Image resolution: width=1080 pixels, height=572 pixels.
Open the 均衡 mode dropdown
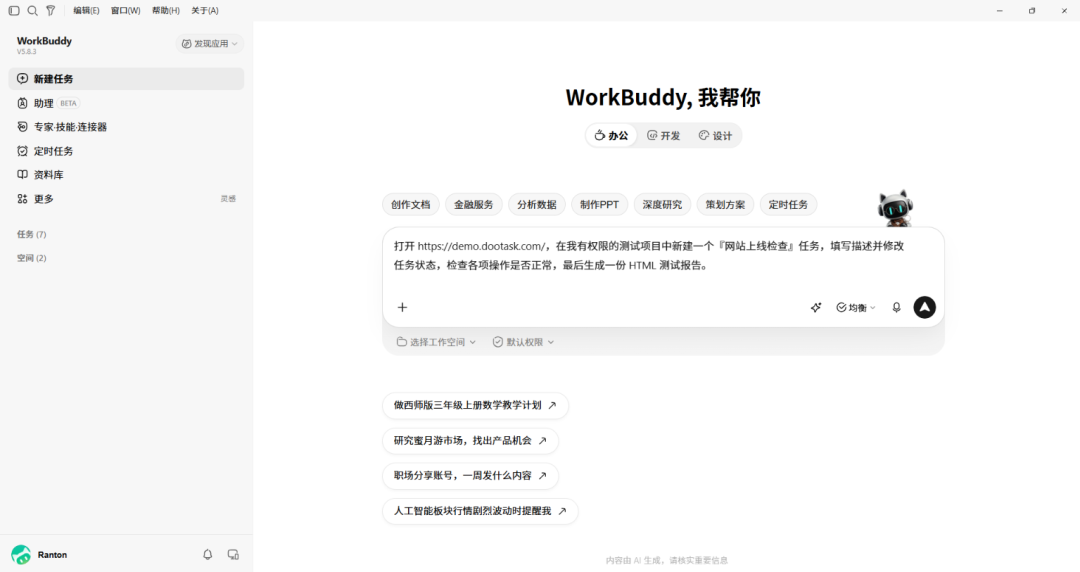point(855,307)
